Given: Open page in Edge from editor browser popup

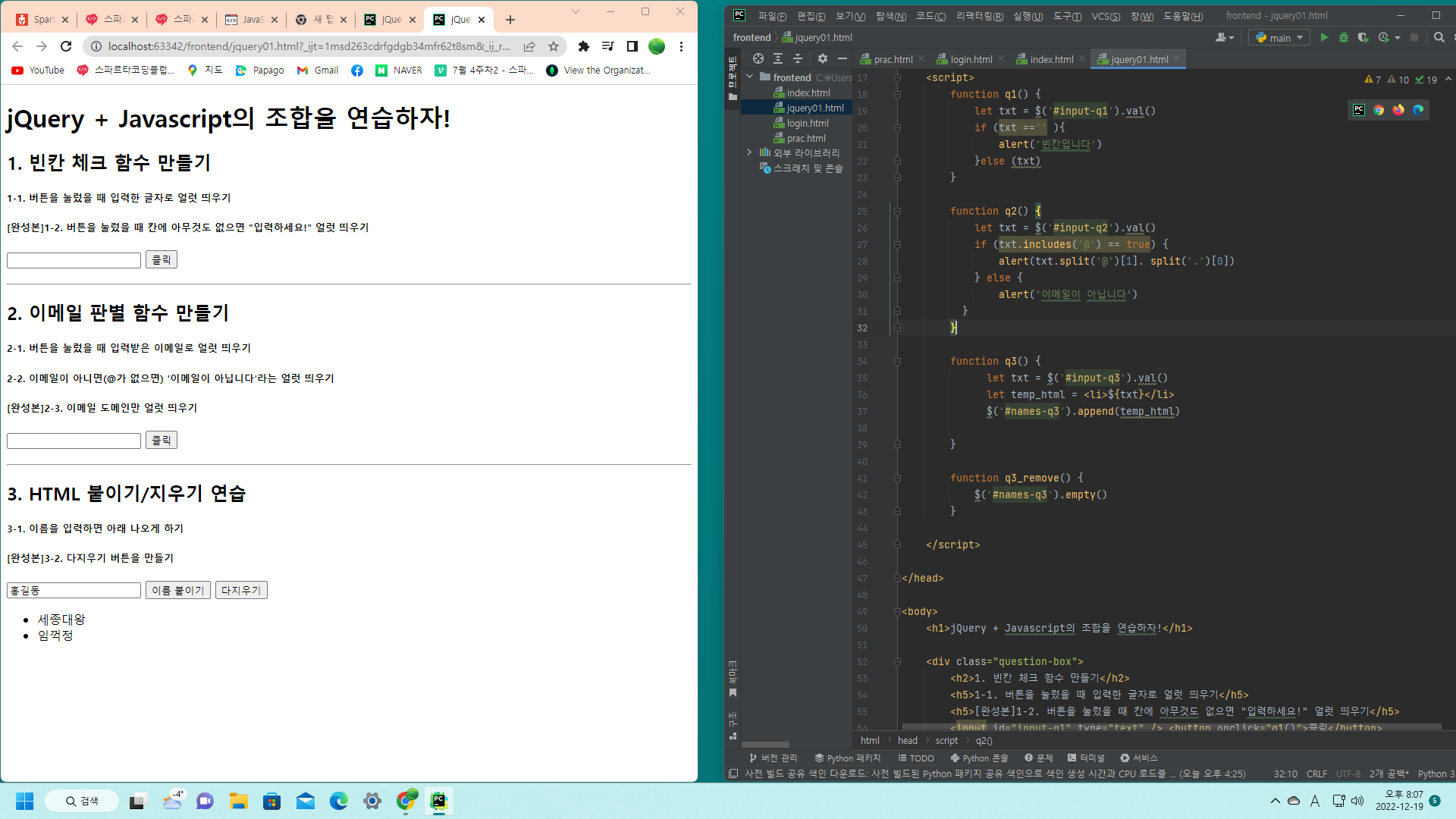Looking at the screenshot, I should pyautogui.click(x=1418, y=110).
